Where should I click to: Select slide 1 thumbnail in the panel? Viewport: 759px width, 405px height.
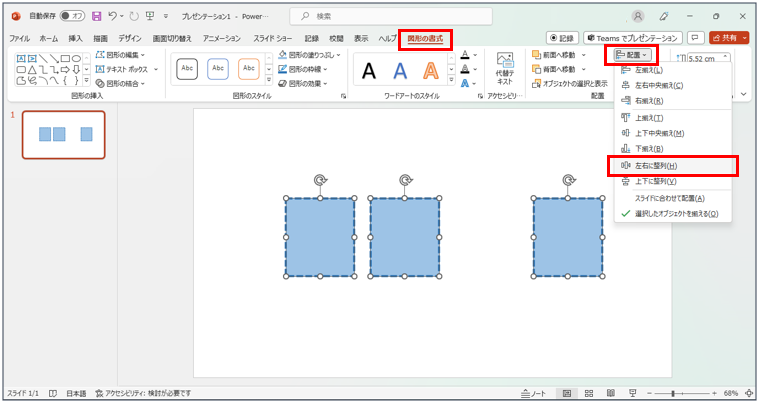tap(63, 135)
